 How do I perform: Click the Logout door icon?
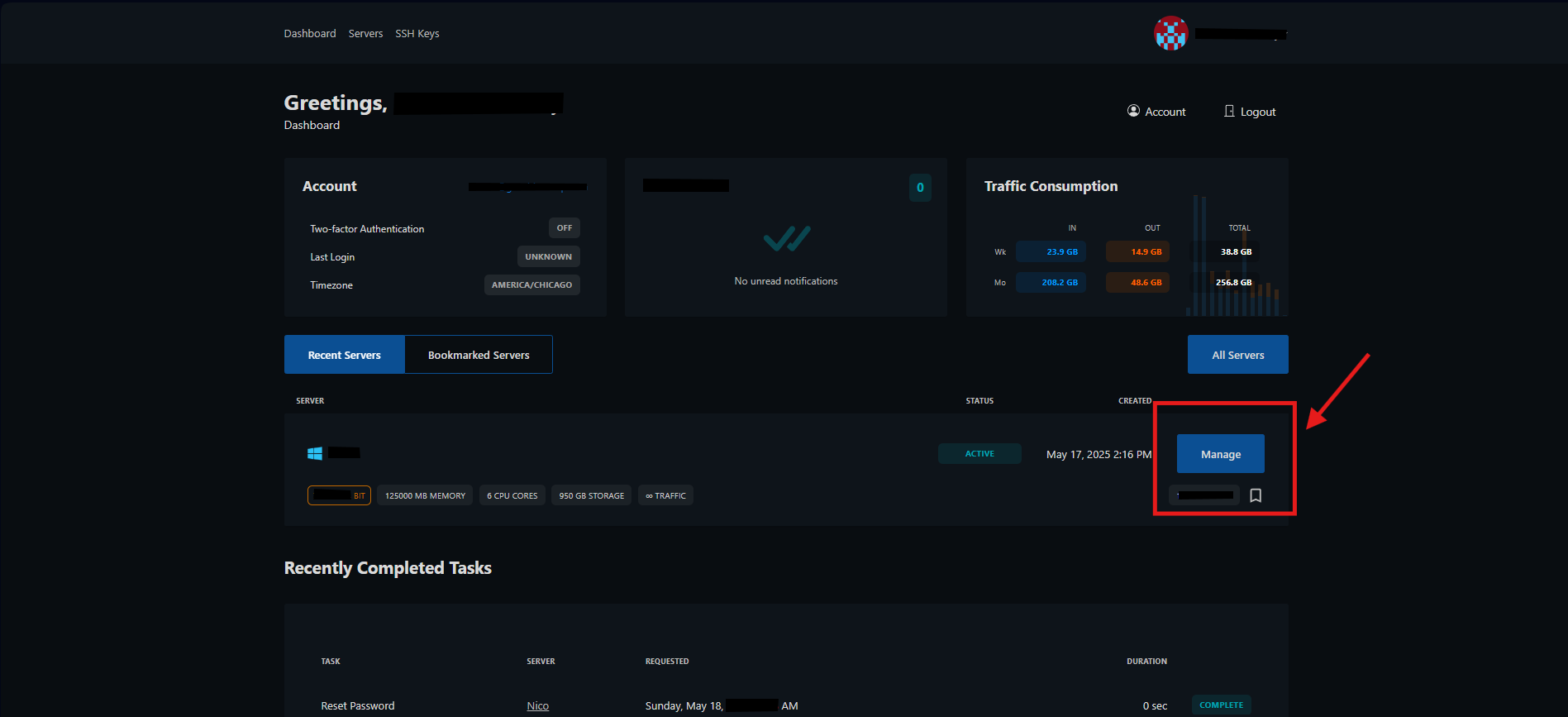pyautogui.click(x=1229, y=111)
